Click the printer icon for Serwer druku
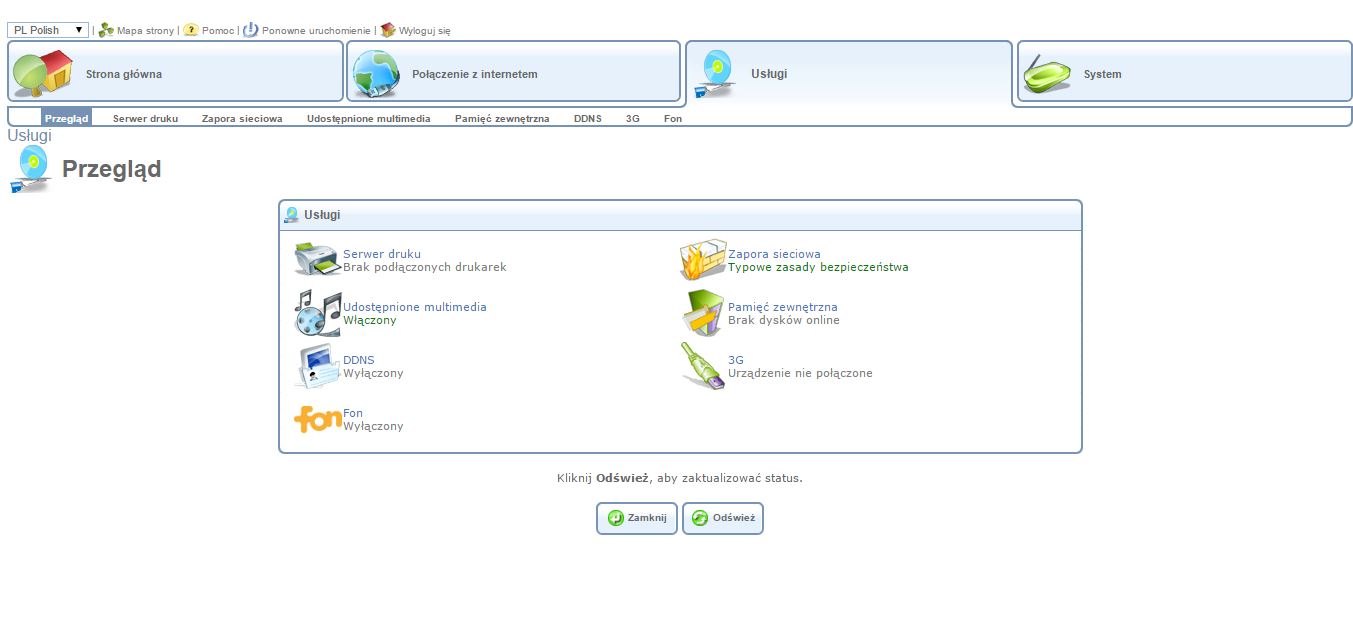The height and width of the screenshot is (624, 1353). (317, 260)
